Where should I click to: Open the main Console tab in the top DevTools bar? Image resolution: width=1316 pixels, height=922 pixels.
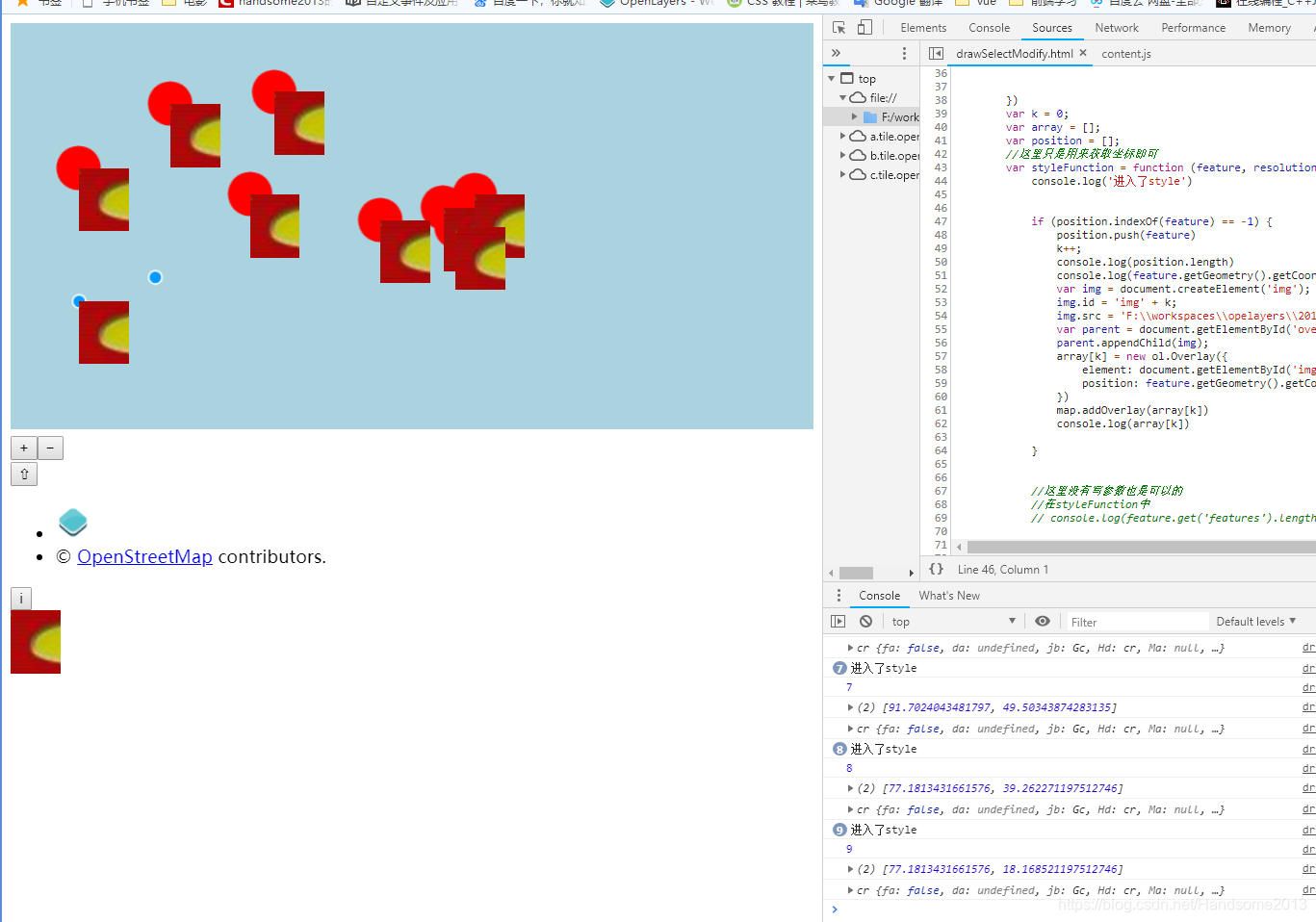coord(989,28)
